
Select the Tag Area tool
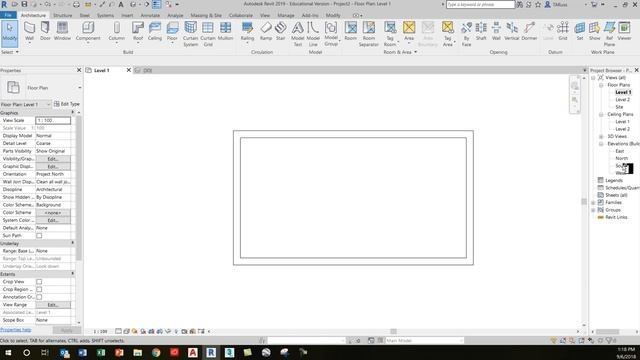(448, 34)
